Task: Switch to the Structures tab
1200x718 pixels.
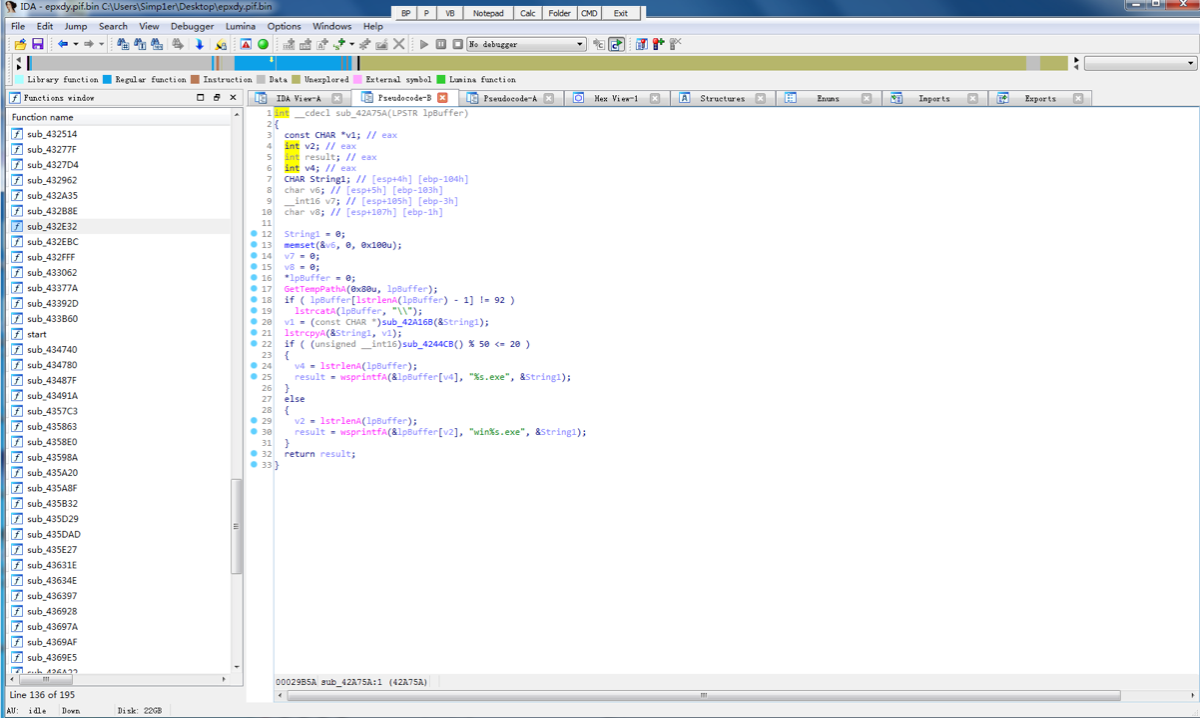Action: point(722,98)
